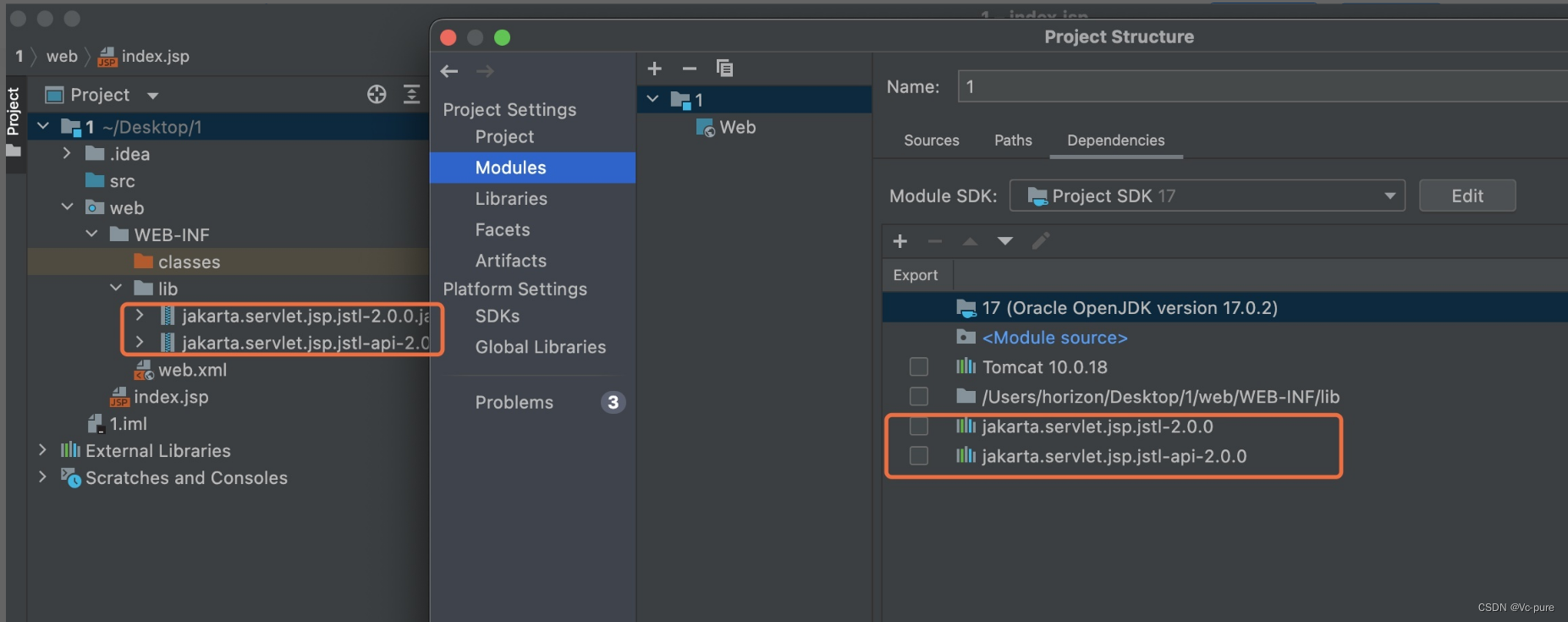The image size is (1568, 622).
Task: Click the locate target icon in Project panel
Action: pos(377,94)
